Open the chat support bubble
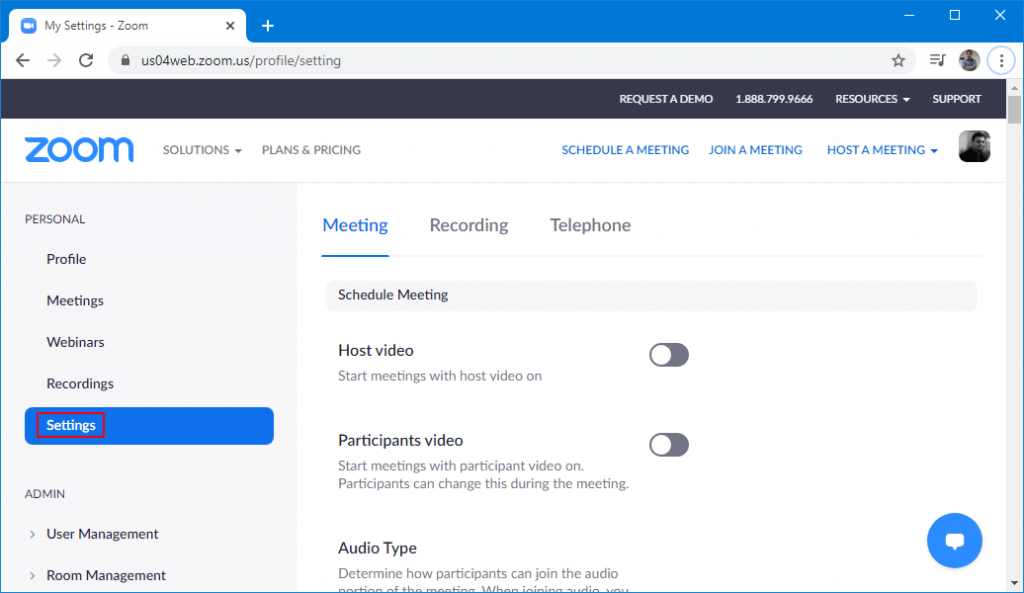Screen dimensions: 1024x593 pos(954,540)
